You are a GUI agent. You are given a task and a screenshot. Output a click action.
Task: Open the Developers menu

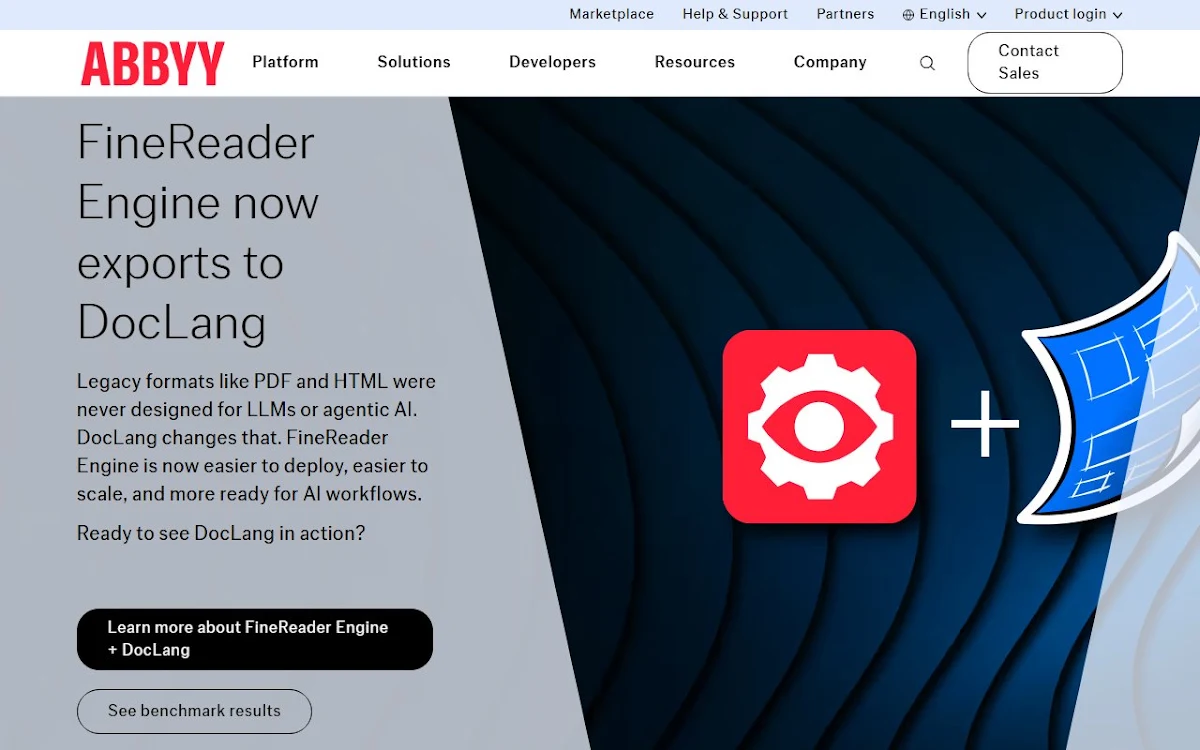pos(552,62)
